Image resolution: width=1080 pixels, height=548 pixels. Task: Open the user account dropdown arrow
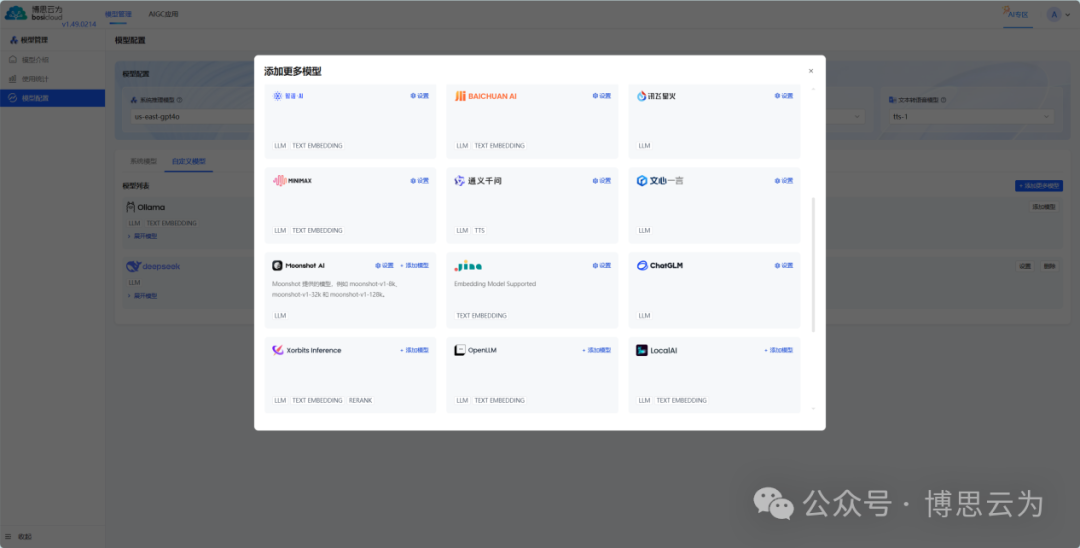click(x=1068, y=14)
